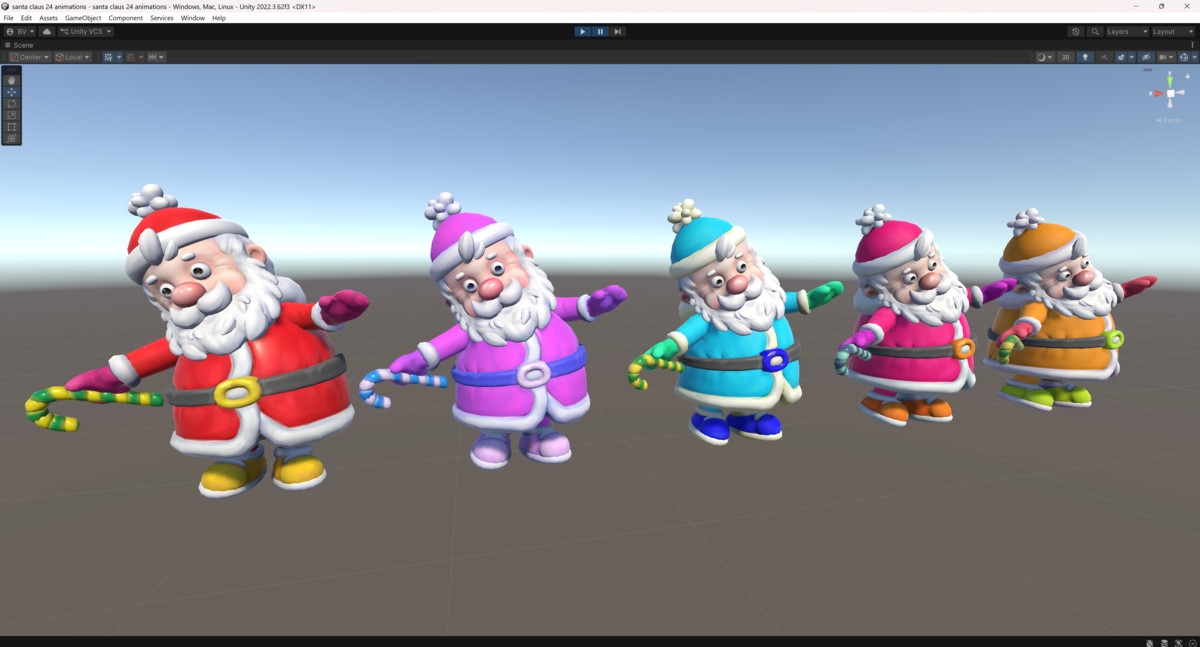
Task: Open the Local handle rotation dropdown
Action: tap(73, 57)
